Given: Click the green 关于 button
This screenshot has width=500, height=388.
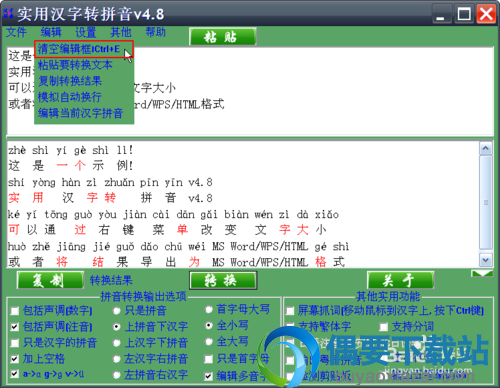Looking at the screenshot, I should point(400,280).
